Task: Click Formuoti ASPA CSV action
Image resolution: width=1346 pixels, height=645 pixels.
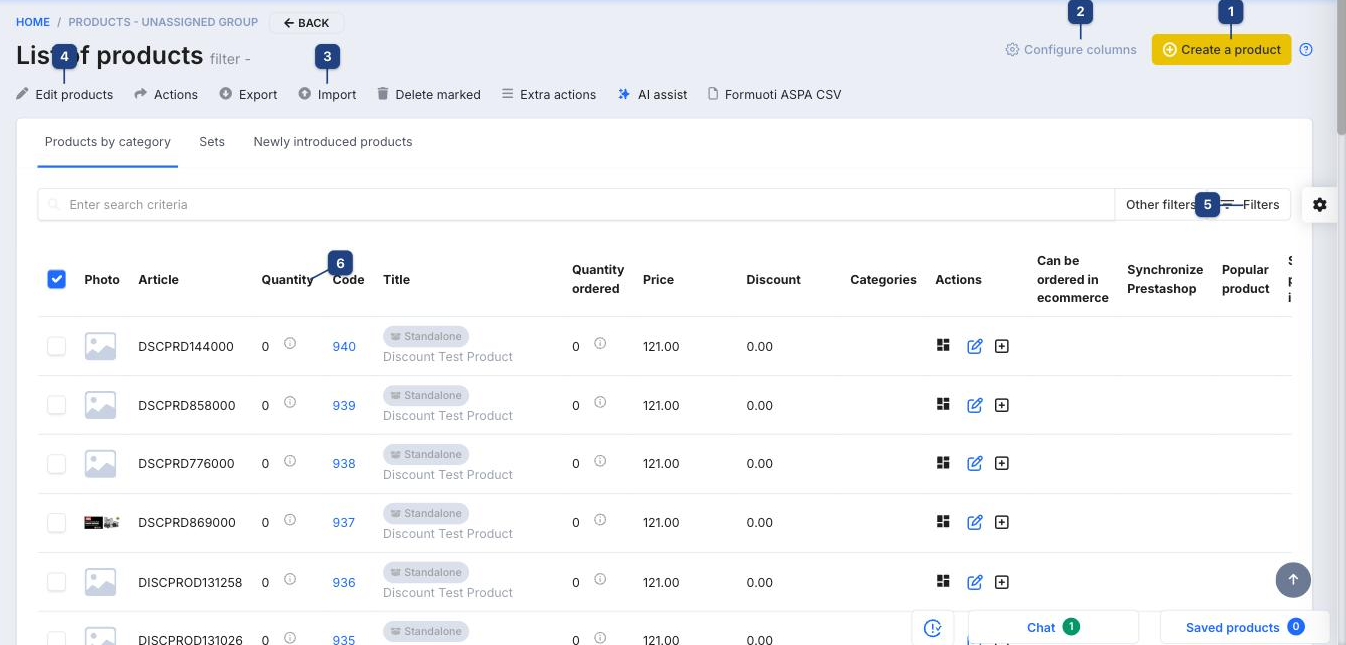Action: point(774,94)
